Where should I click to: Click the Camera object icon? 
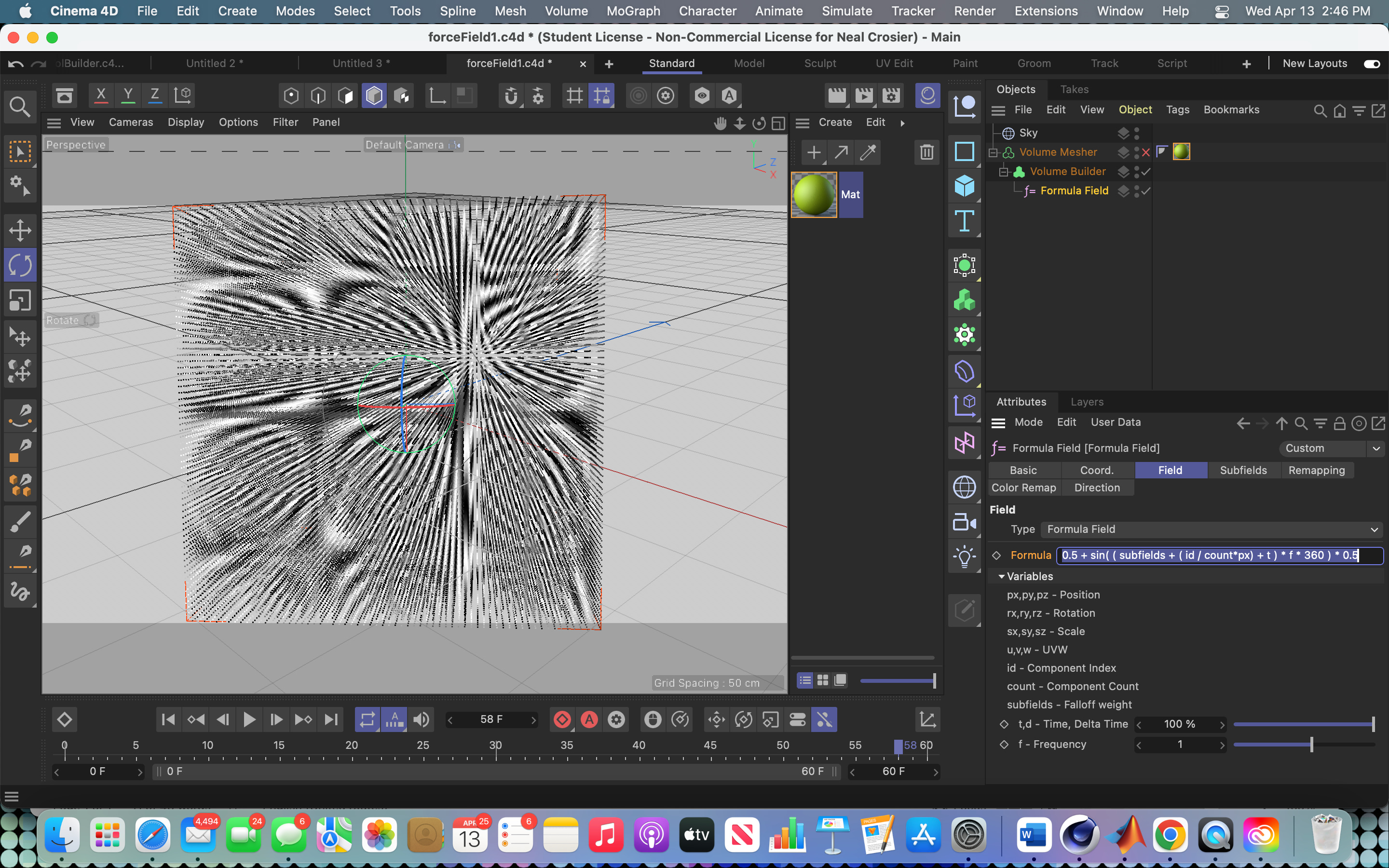tap(964, 522)
